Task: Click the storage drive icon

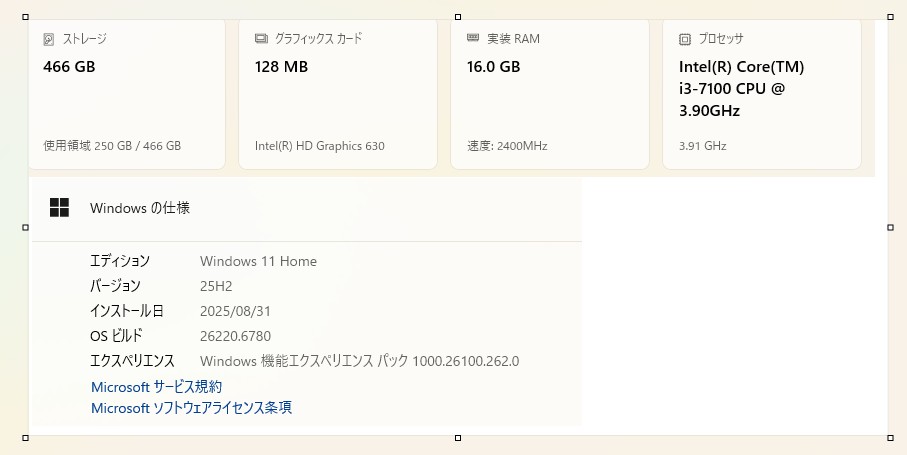Action: click(49, 39)
